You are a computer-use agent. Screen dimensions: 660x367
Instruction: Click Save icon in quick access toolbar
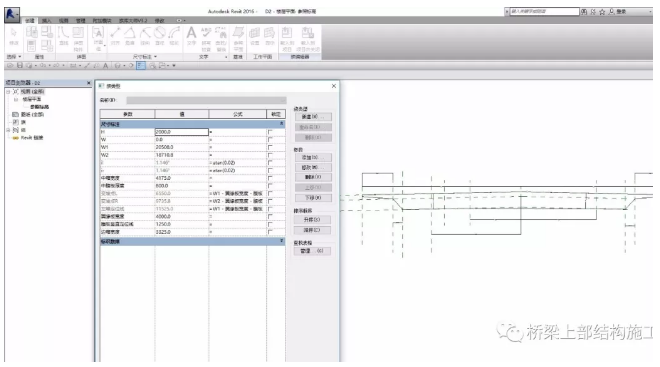click(x=20, y=66)
